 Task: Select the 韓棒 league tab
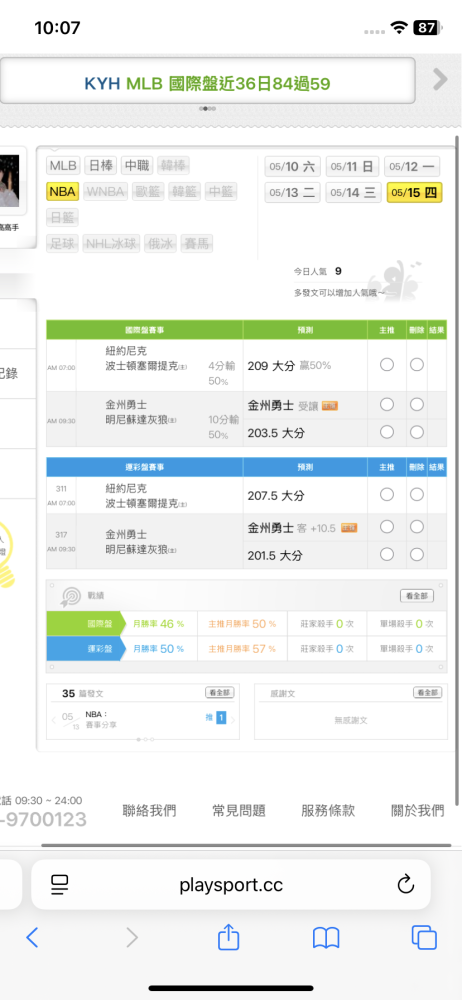[x=174, y=166]
